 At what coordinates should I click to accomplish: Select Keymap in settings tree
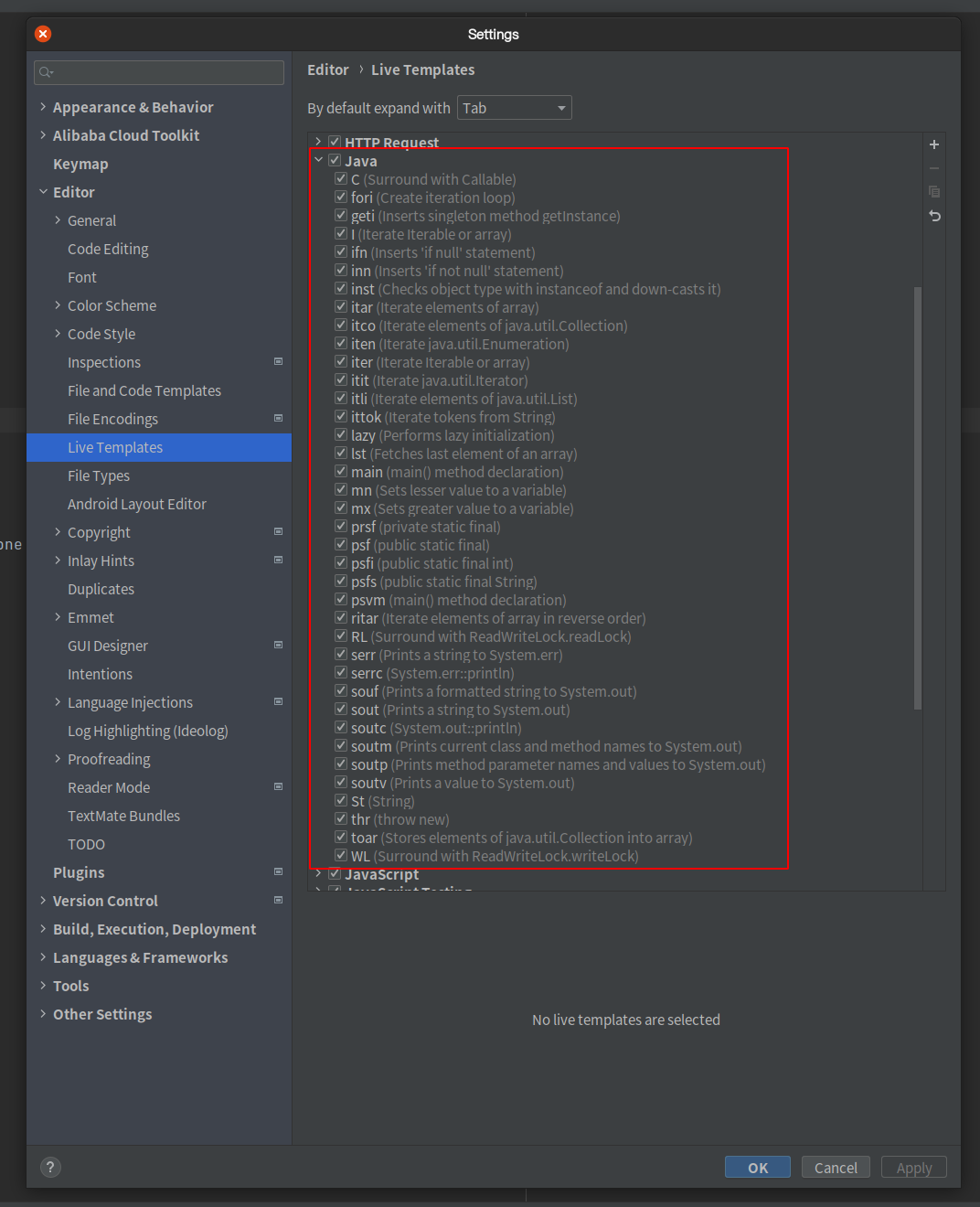coord(80,164)
